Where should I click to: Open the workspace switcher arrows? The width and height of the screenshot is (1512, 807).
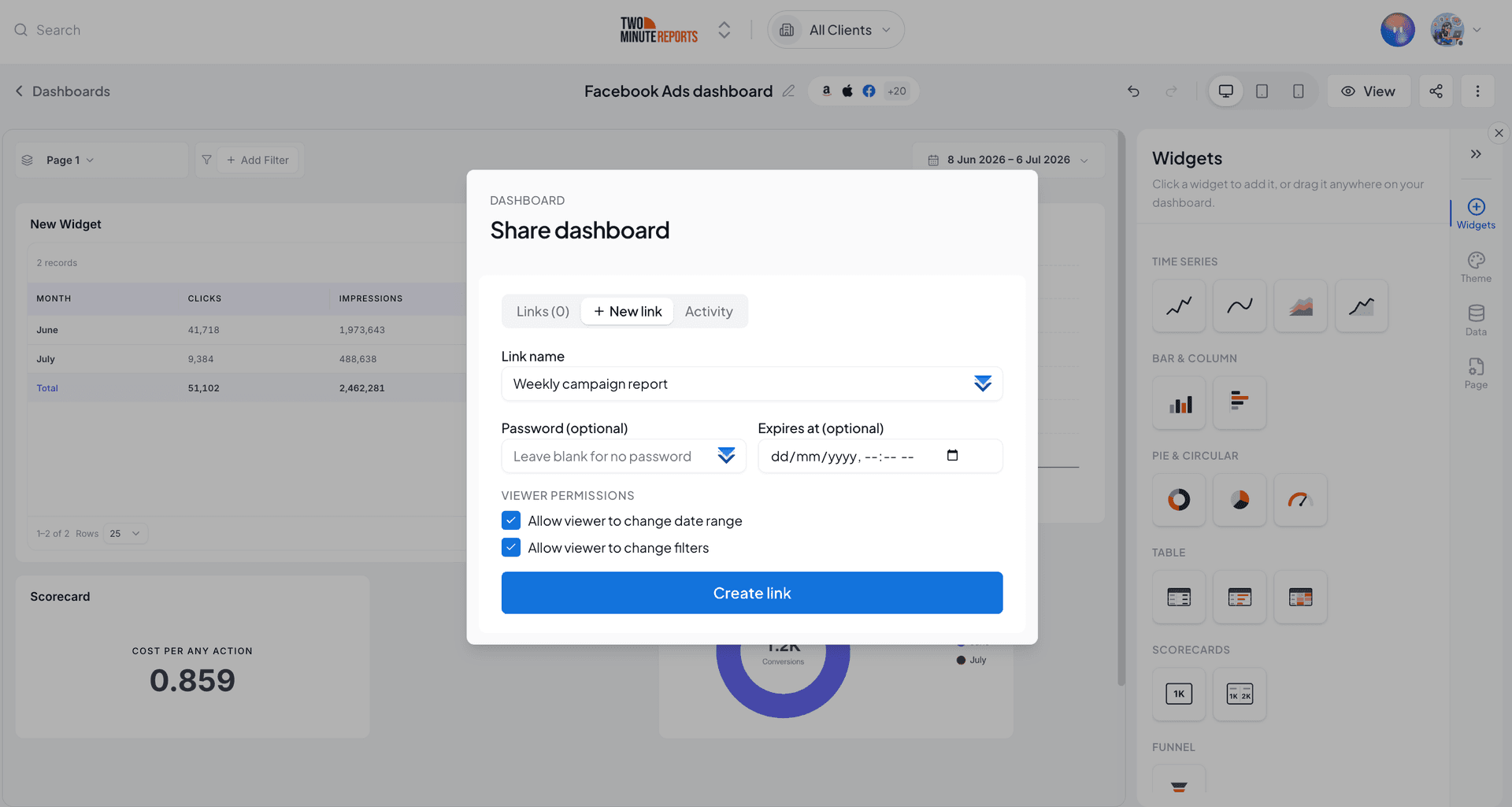tap(724, 30)
